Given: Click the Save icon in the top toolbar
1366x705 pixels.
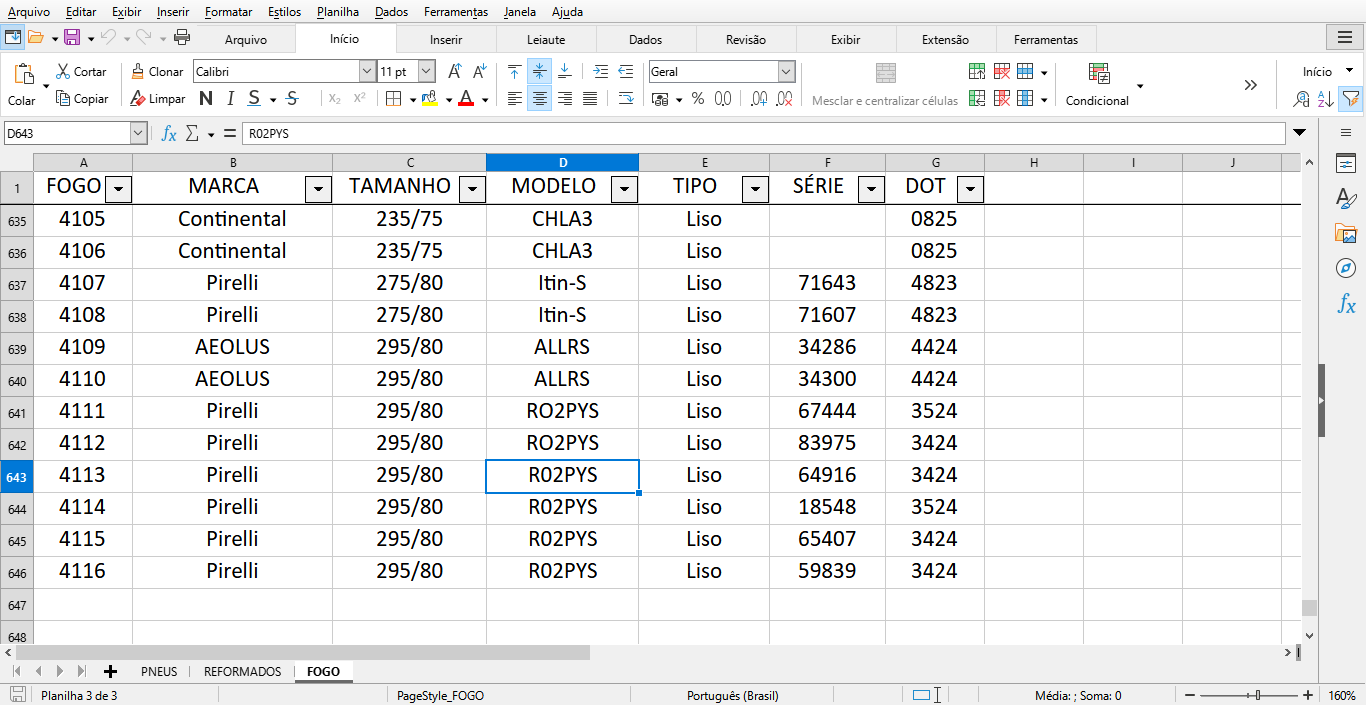Looking at the screenshot, I should click(x=72, y=38).
